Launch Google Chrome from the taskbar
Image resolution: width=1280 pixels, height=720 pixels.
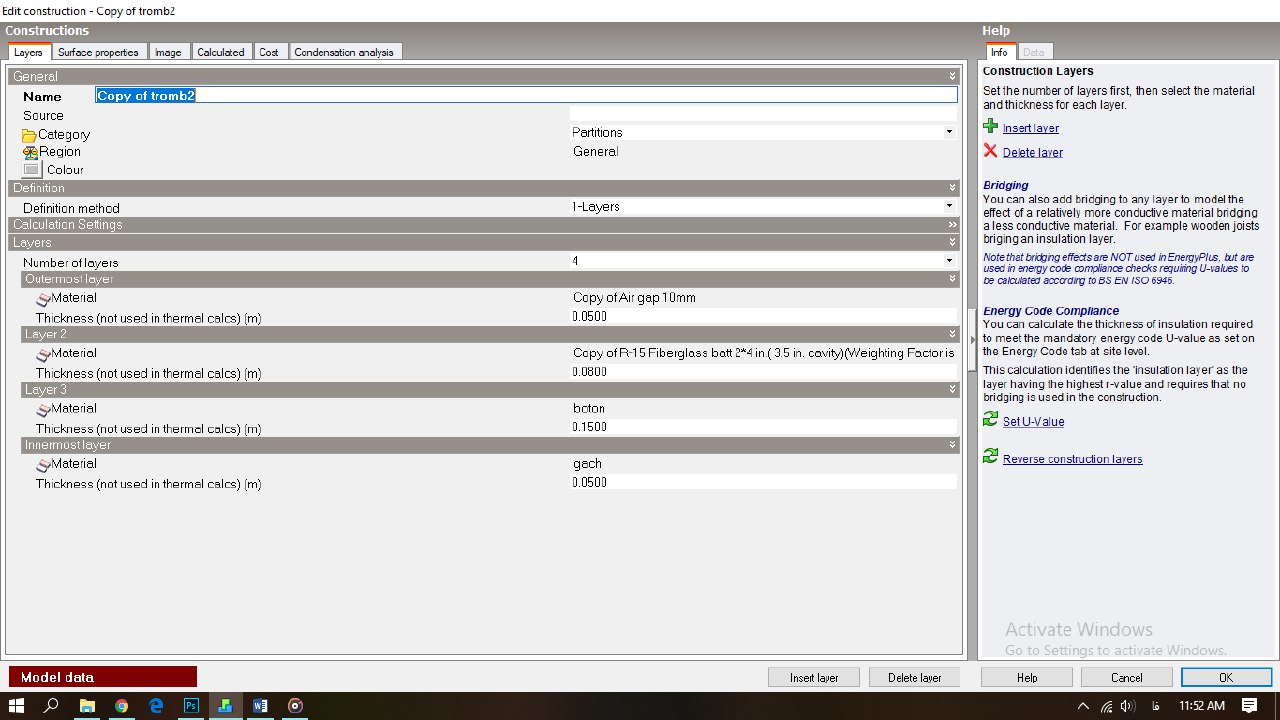[122, 705]
